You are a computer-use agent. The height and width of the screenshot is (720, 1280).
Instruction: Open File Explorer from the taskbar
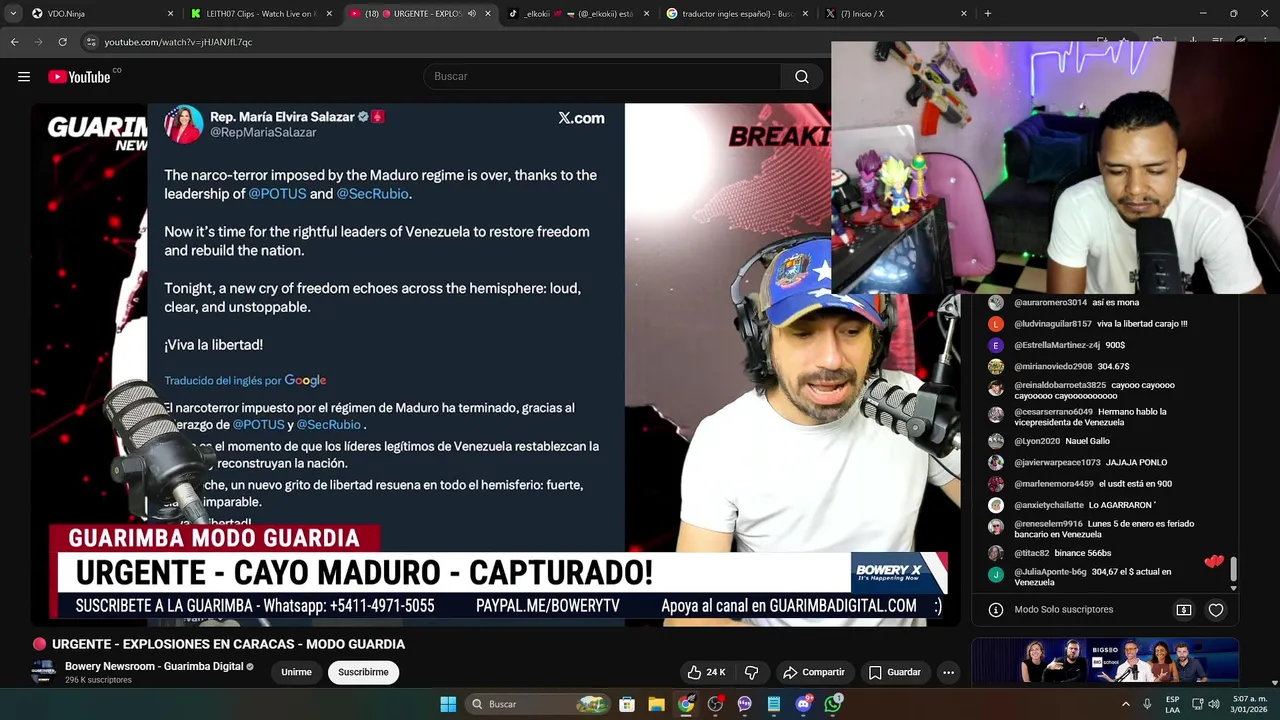tap(656, 704)
